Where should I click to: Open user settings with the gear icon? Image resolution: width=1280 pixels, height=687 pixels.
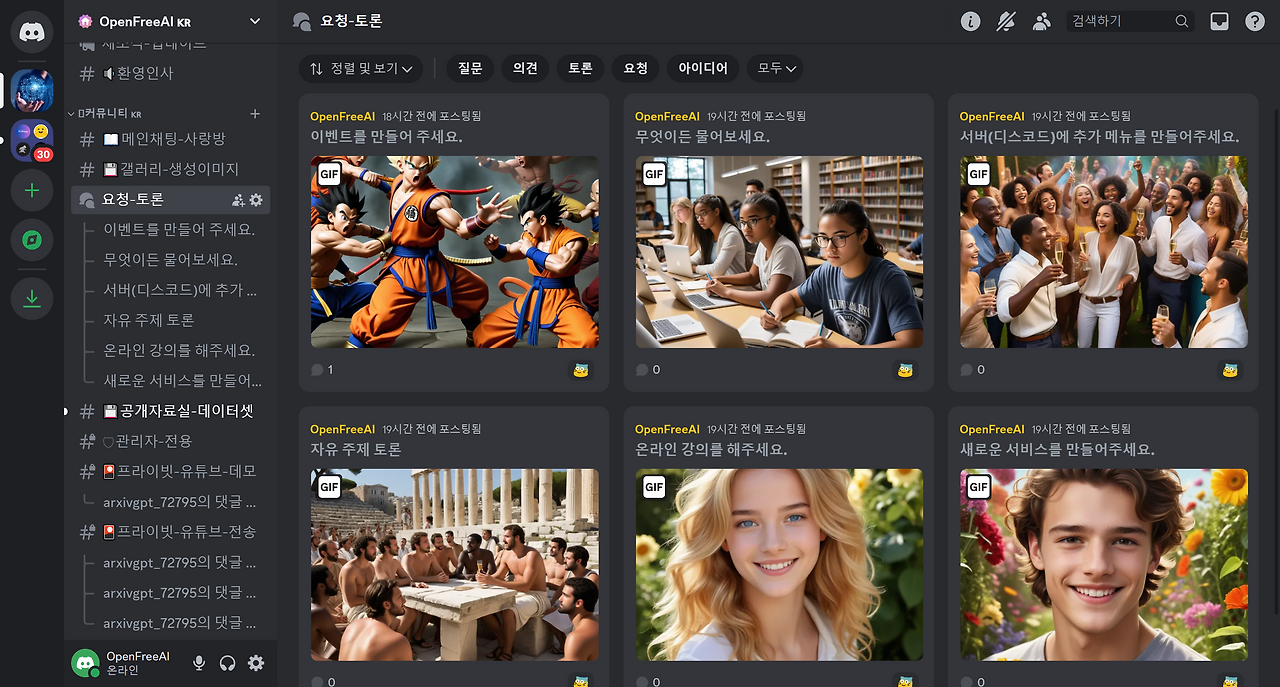[x=256, y=662]
